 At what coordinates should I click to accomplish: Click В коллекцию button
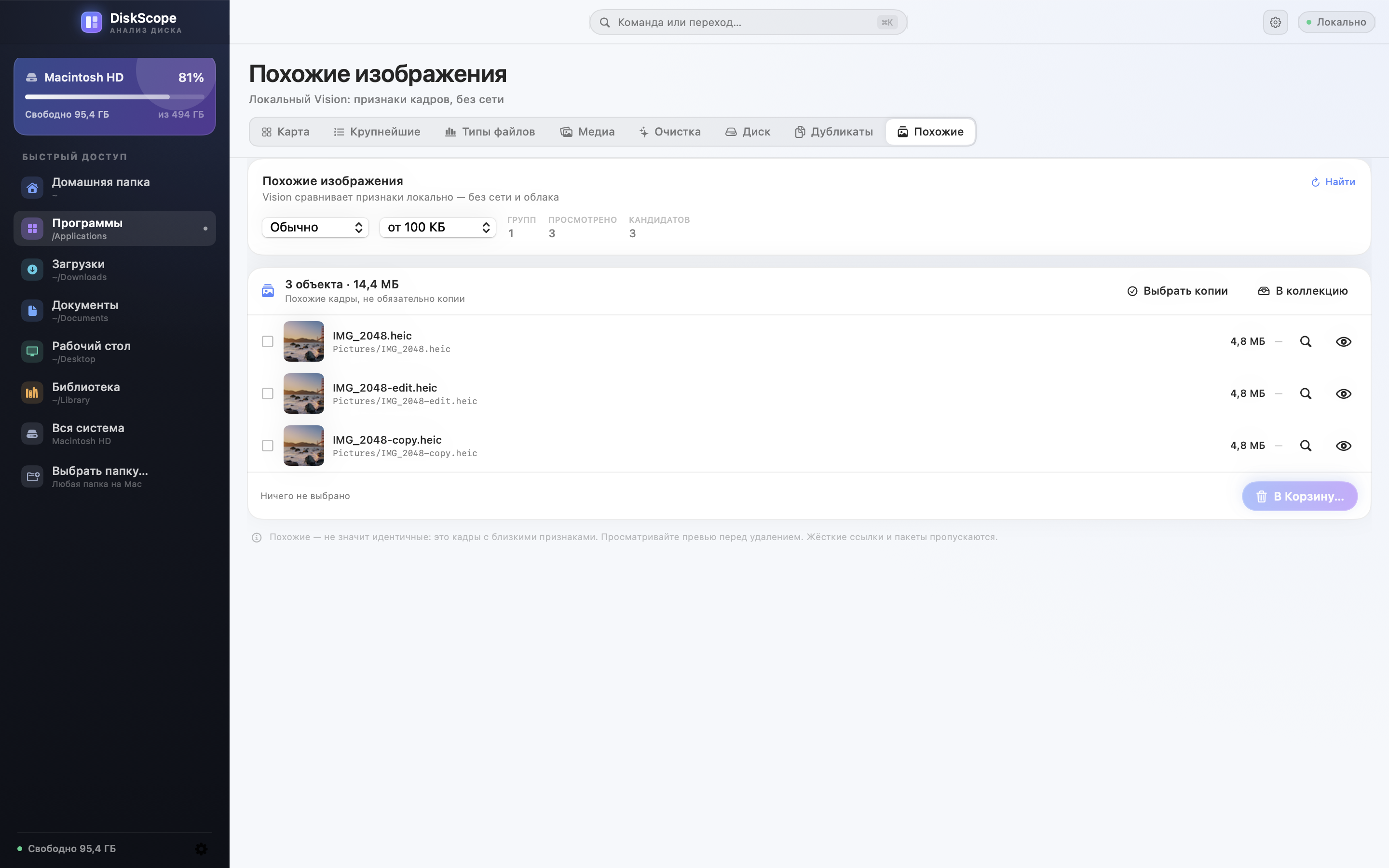point(1302,291)
